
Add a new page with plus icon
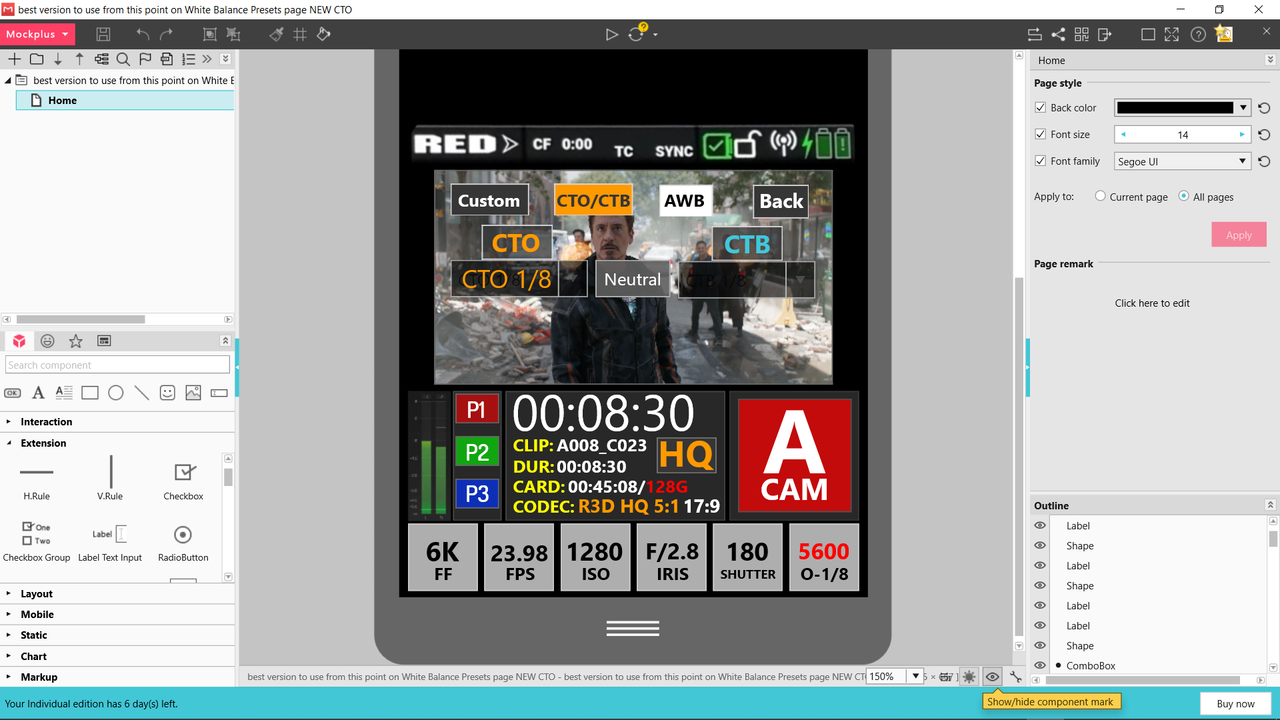[14, 59]
